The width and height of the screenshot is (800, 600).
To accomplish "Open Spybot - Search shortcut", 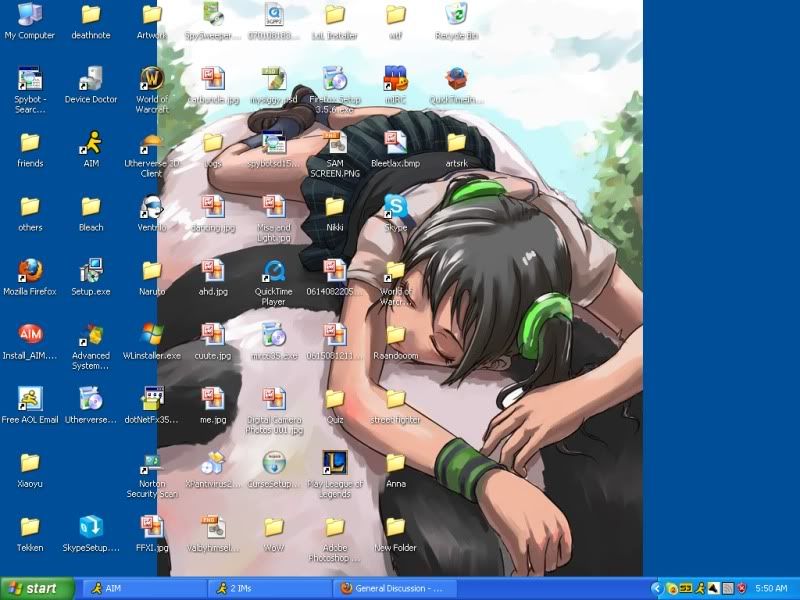I will pos(30,90).
